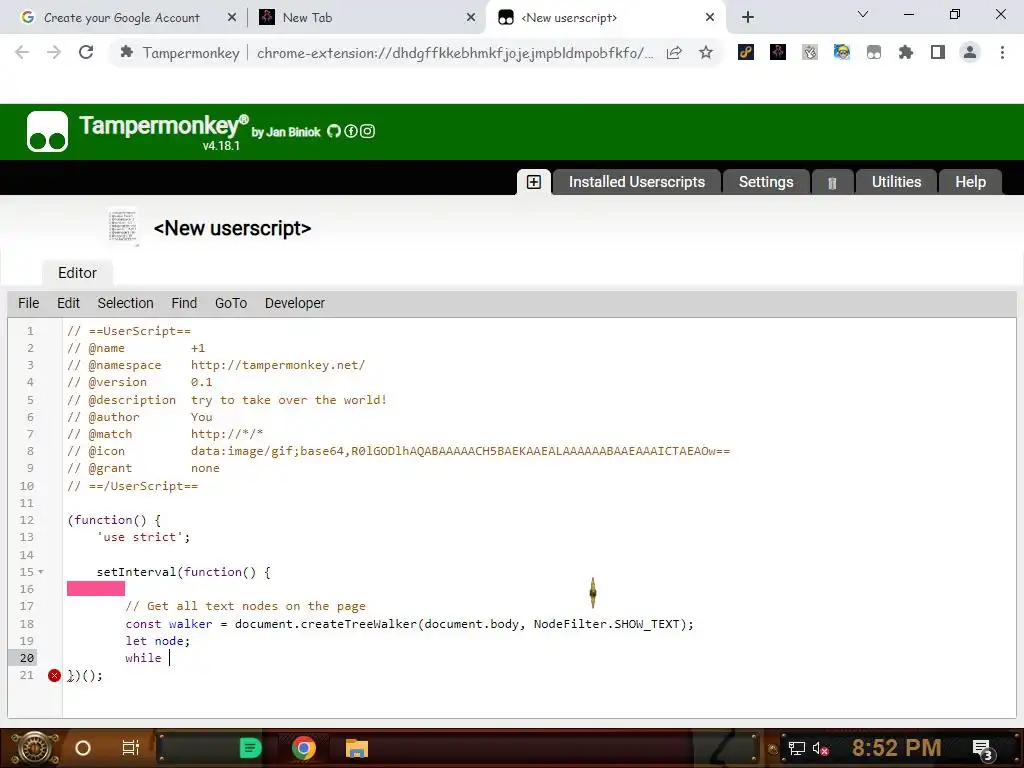Open the Facebook icon in Tampermonkey header
The height and width of the screenshot is (768, 1024).
click(x=351, y=131)
